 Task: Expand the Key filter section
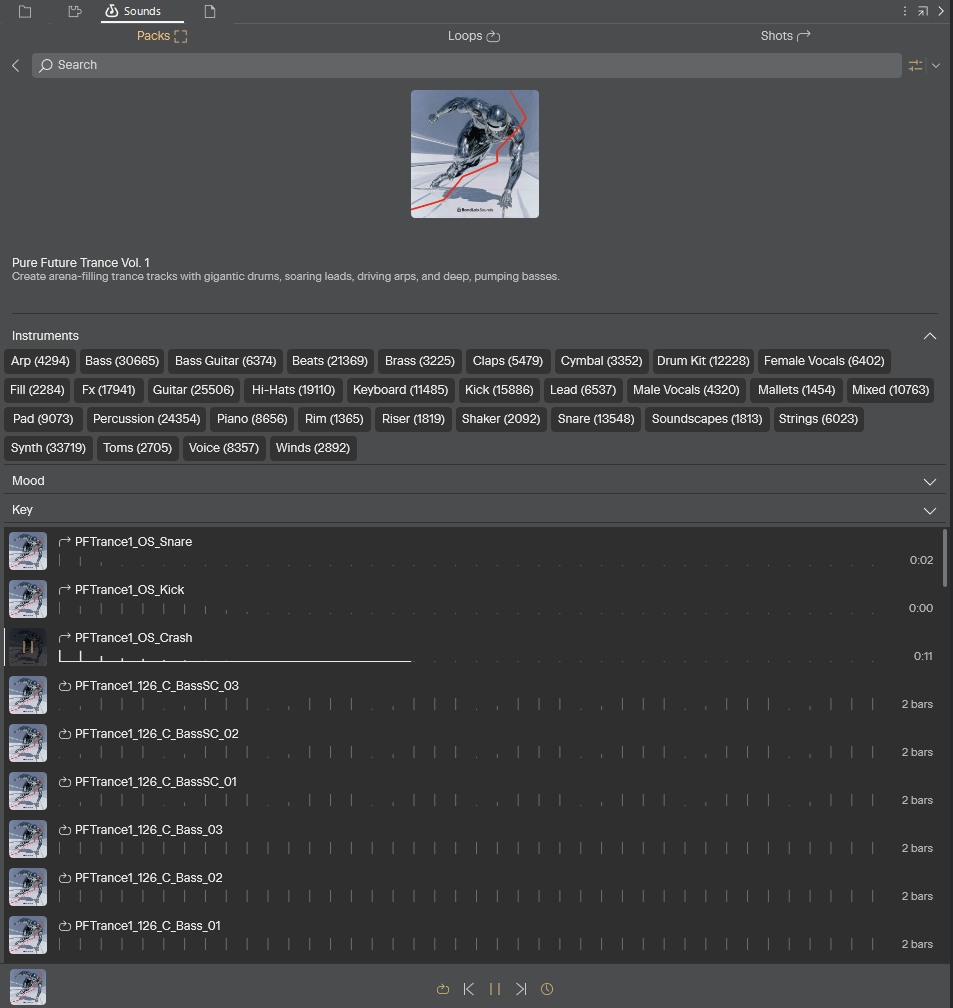click(929, 510)
